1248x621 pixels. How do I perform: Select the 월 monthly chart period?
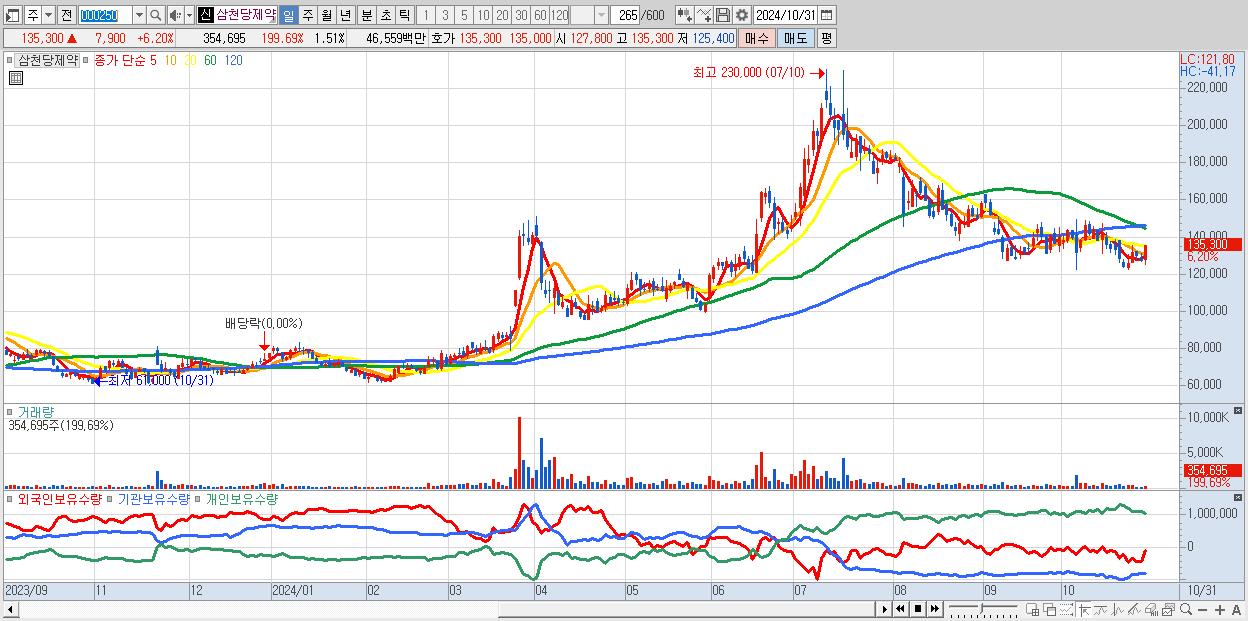click(x=326, y=15)
